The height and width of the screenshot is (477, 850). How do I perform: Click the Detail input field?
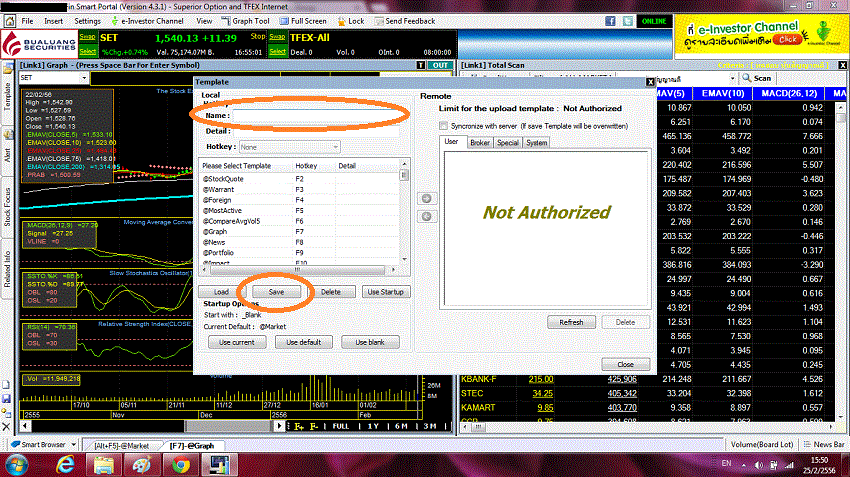point(316,131)
